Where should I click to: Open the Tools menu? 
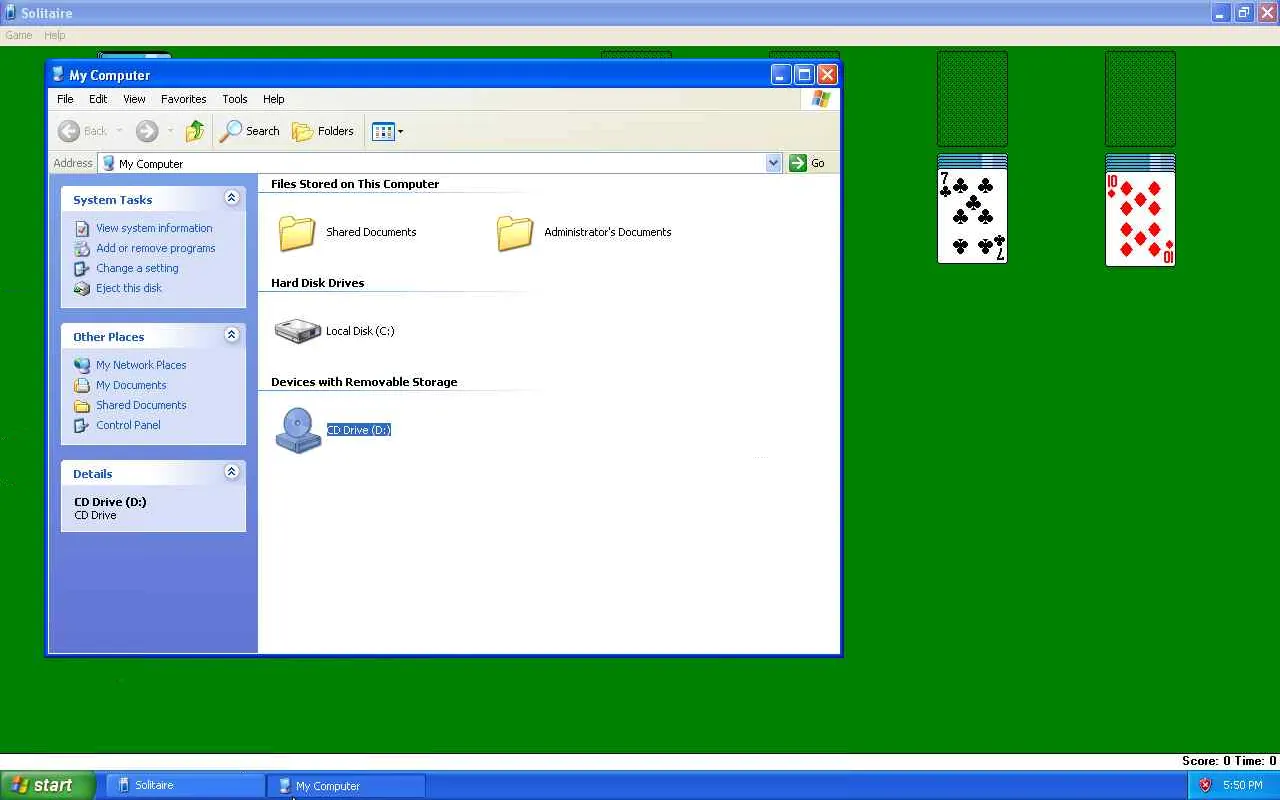235,99
